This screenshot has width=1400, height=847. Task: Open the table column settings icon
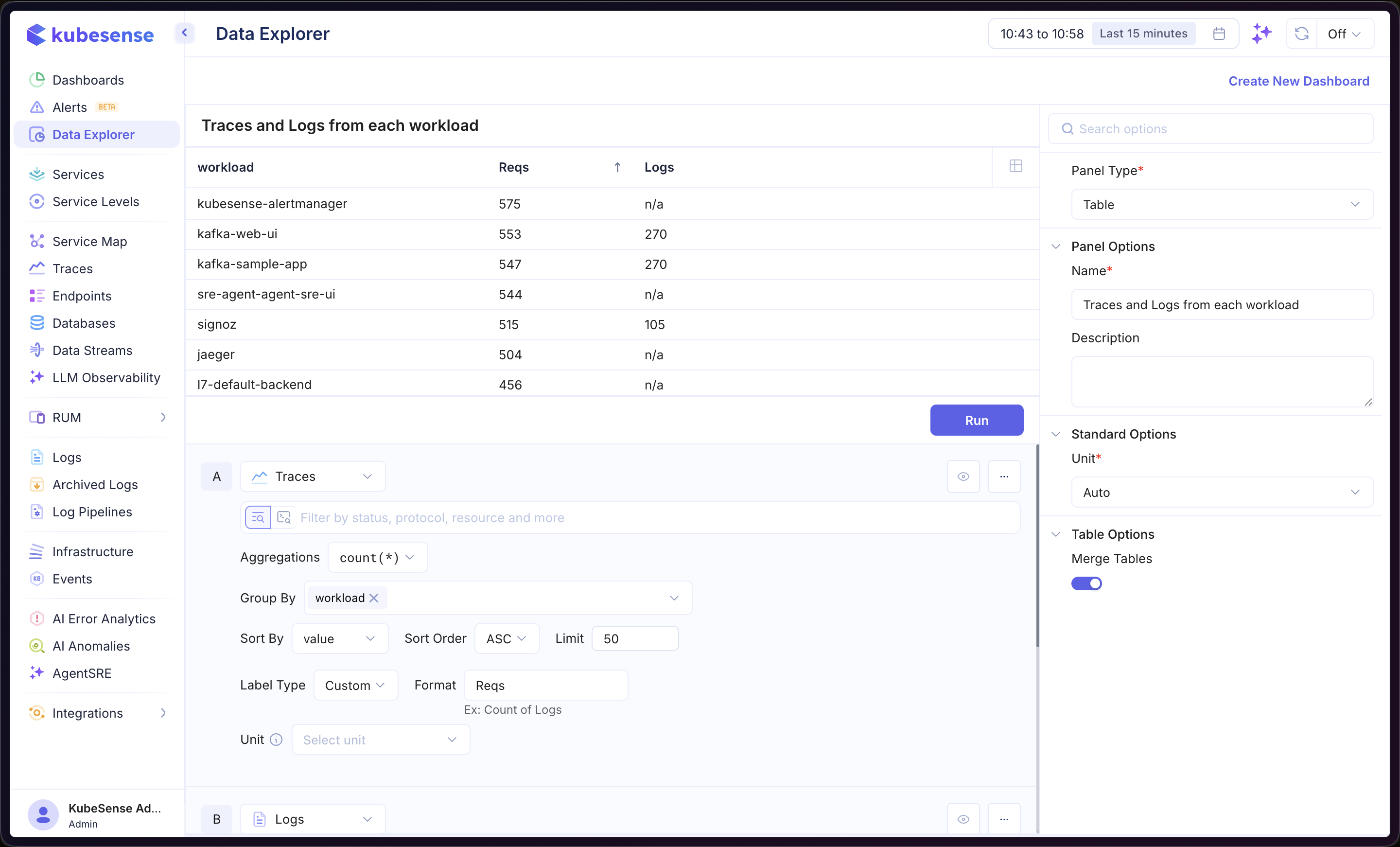pos(1015,166)
